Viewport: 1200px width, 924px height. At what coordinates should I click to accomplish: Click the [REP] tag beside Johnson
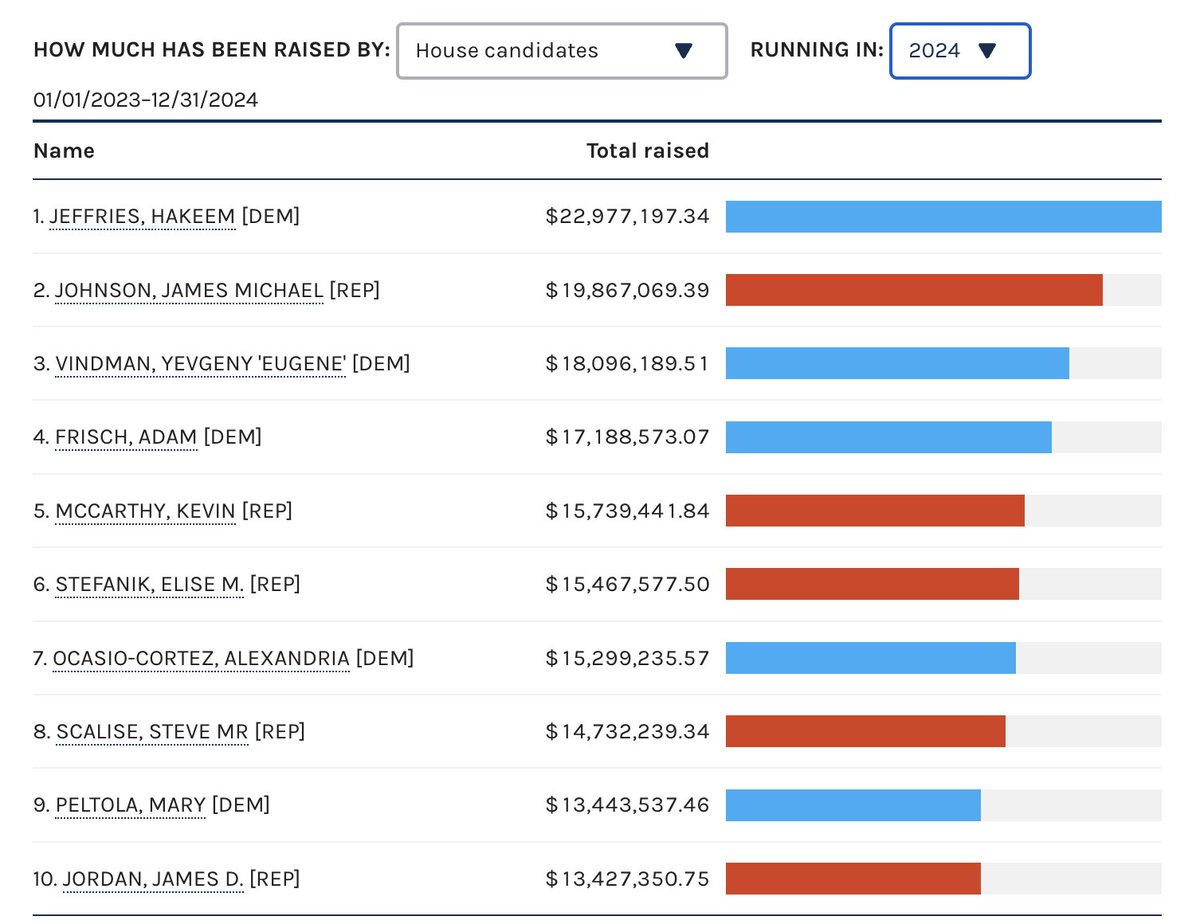(x=355, y=290)
